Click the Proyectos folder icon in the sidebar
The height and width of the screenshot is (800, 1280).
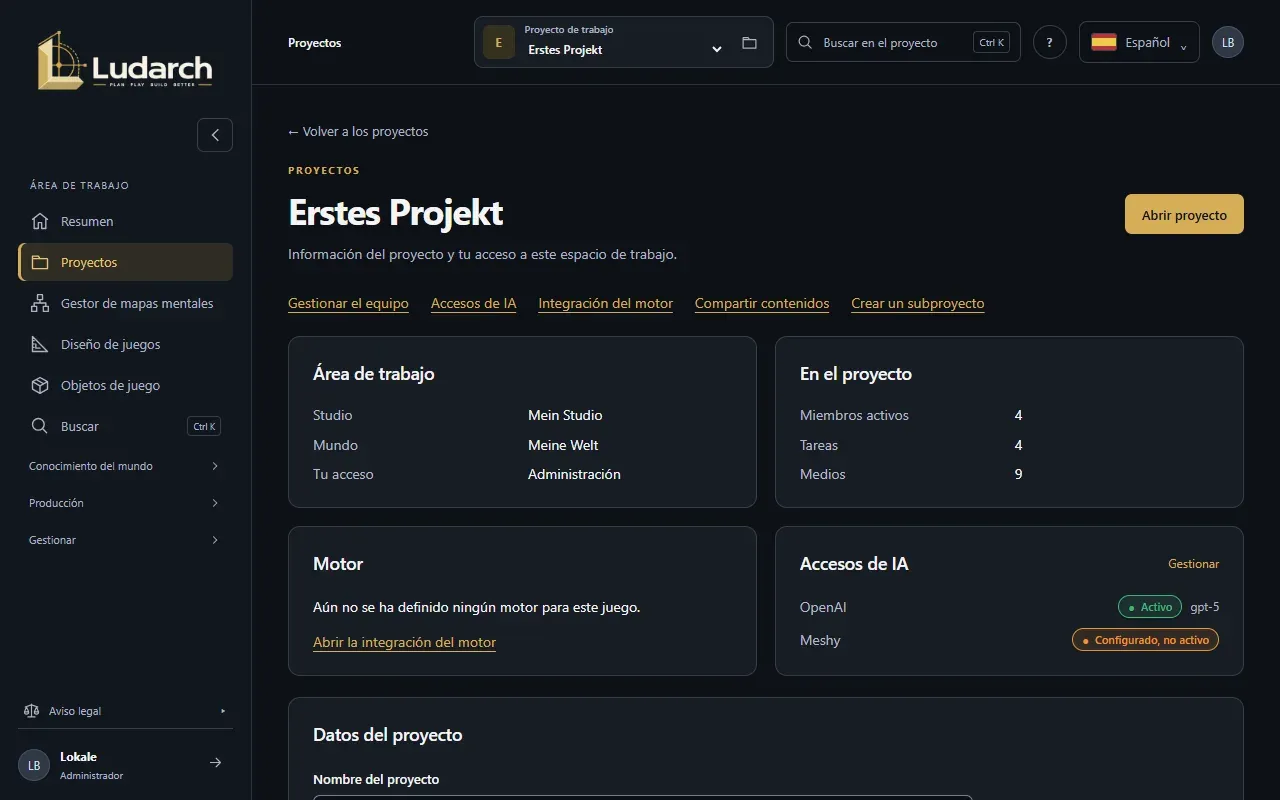(40, 262)
